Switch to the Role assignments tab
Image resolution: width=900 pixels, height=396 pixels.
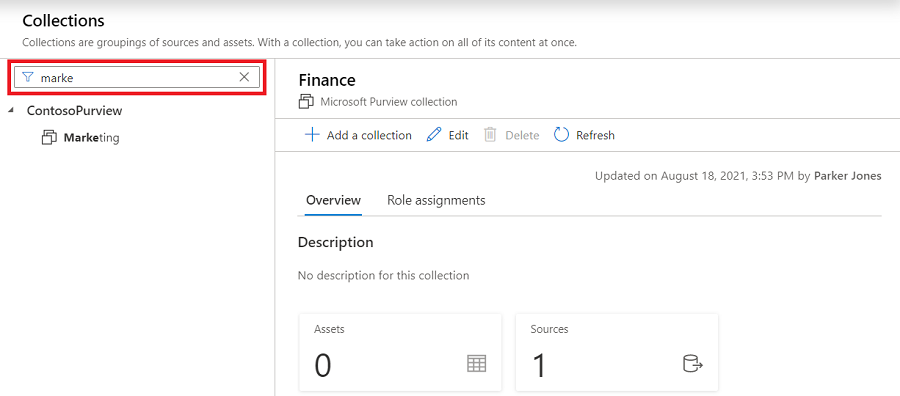[x=436, y=200]
